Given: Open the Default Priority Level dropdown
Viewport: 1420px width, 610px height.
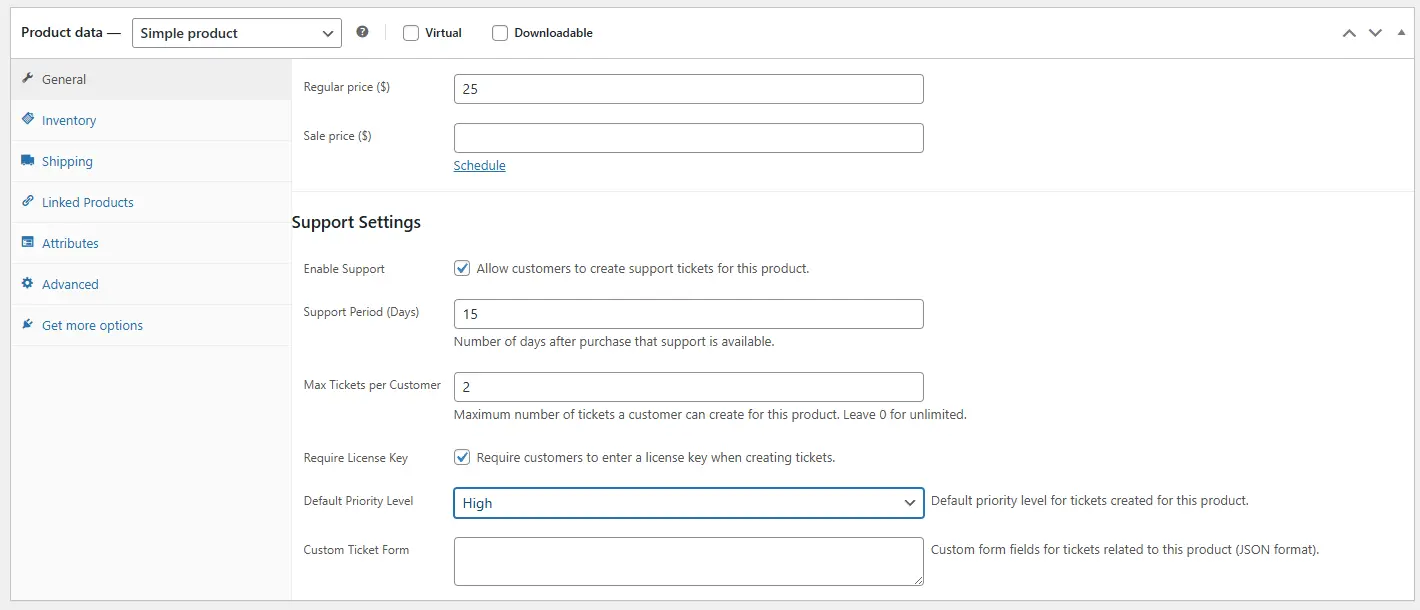Looking at the screenshot, I should pyautogui.click(x=688, y=503).
